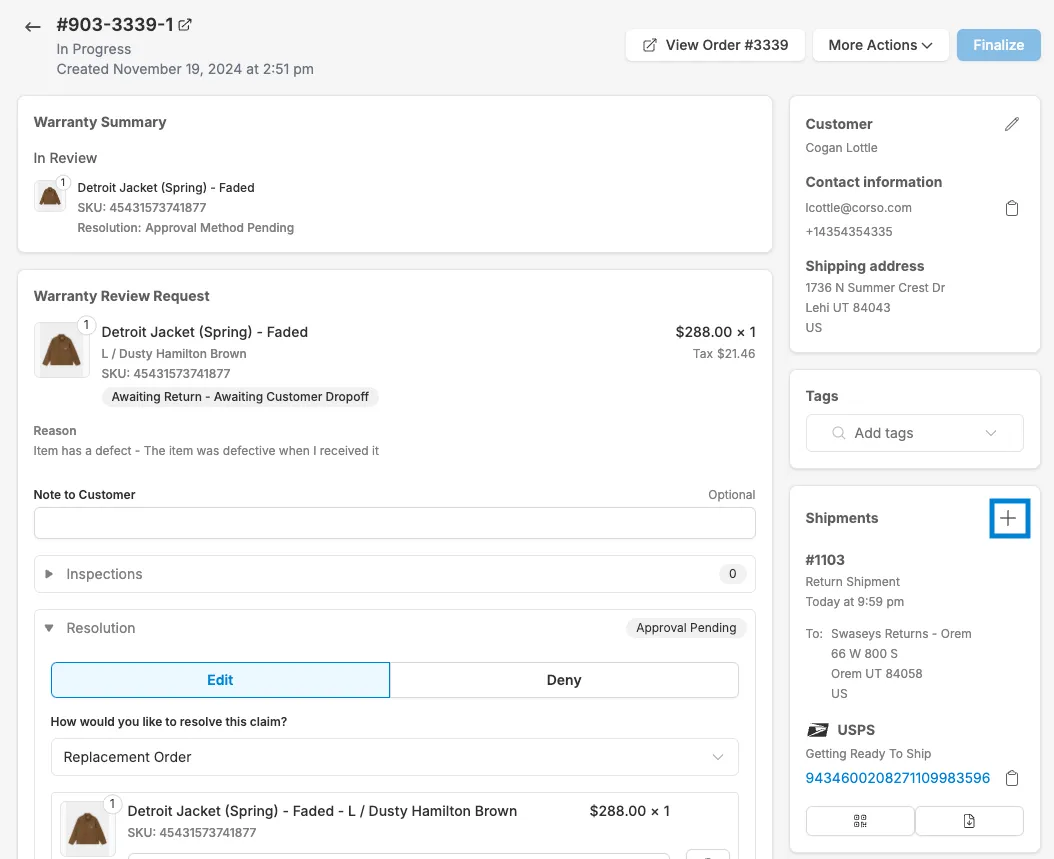The width and height of the screenshot is (1054, 859).
Task: Select the Edit resolution option
Action: [x=220, y=679]
